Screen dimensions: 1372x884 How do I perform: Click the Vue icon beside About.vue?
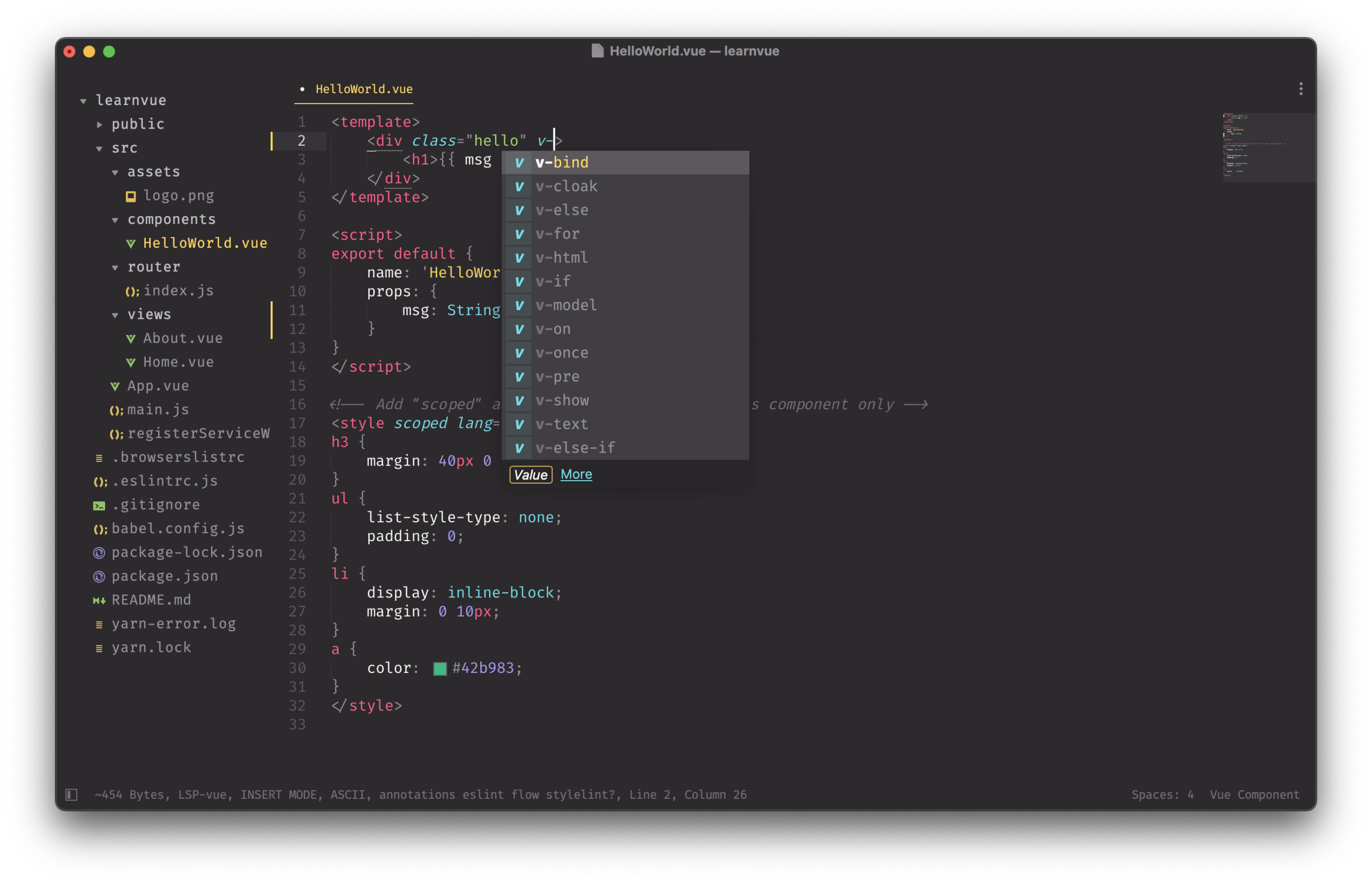click(131, 339)
